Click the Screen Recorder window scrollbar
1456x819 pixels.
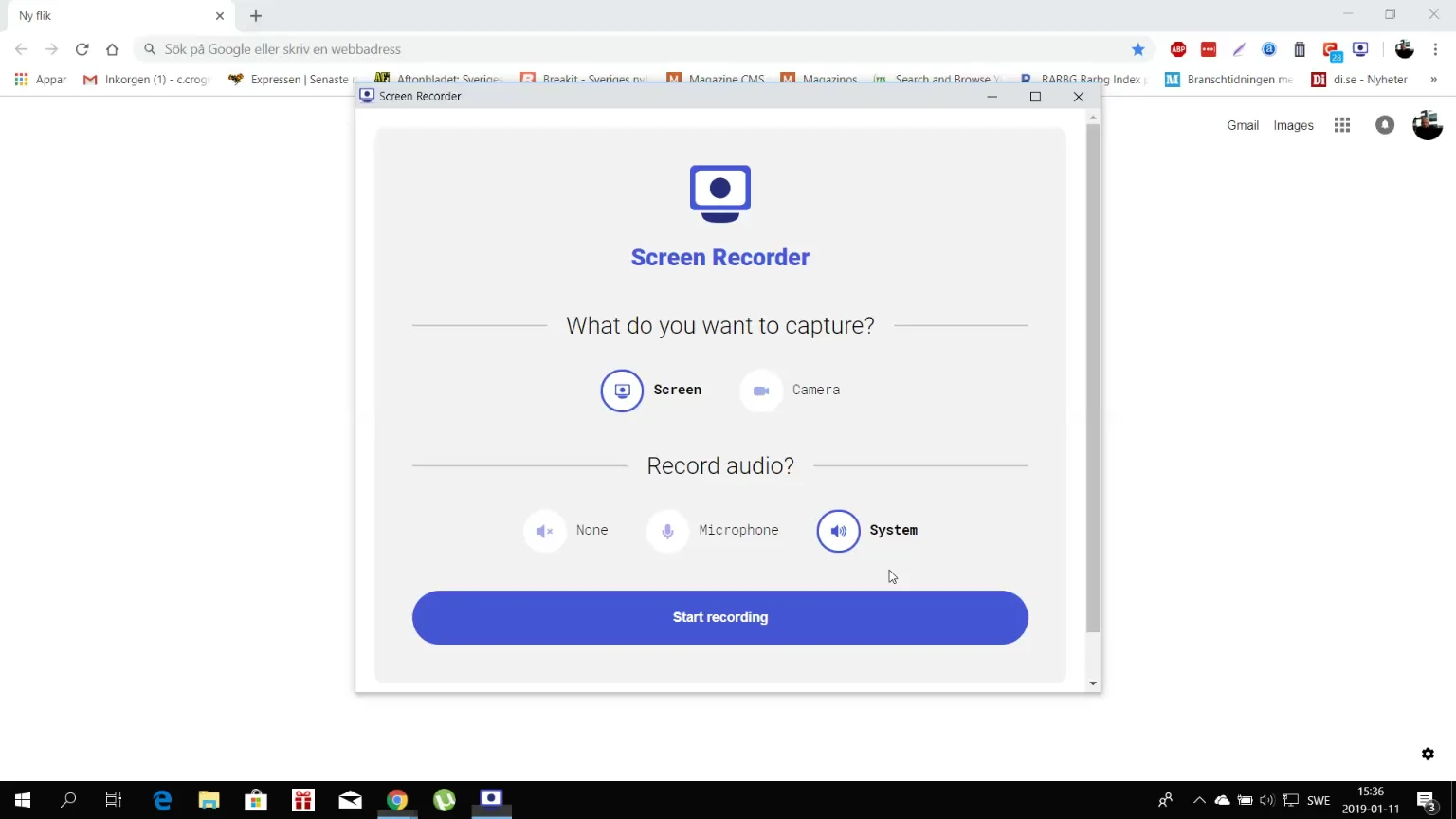coord(1093,379)
